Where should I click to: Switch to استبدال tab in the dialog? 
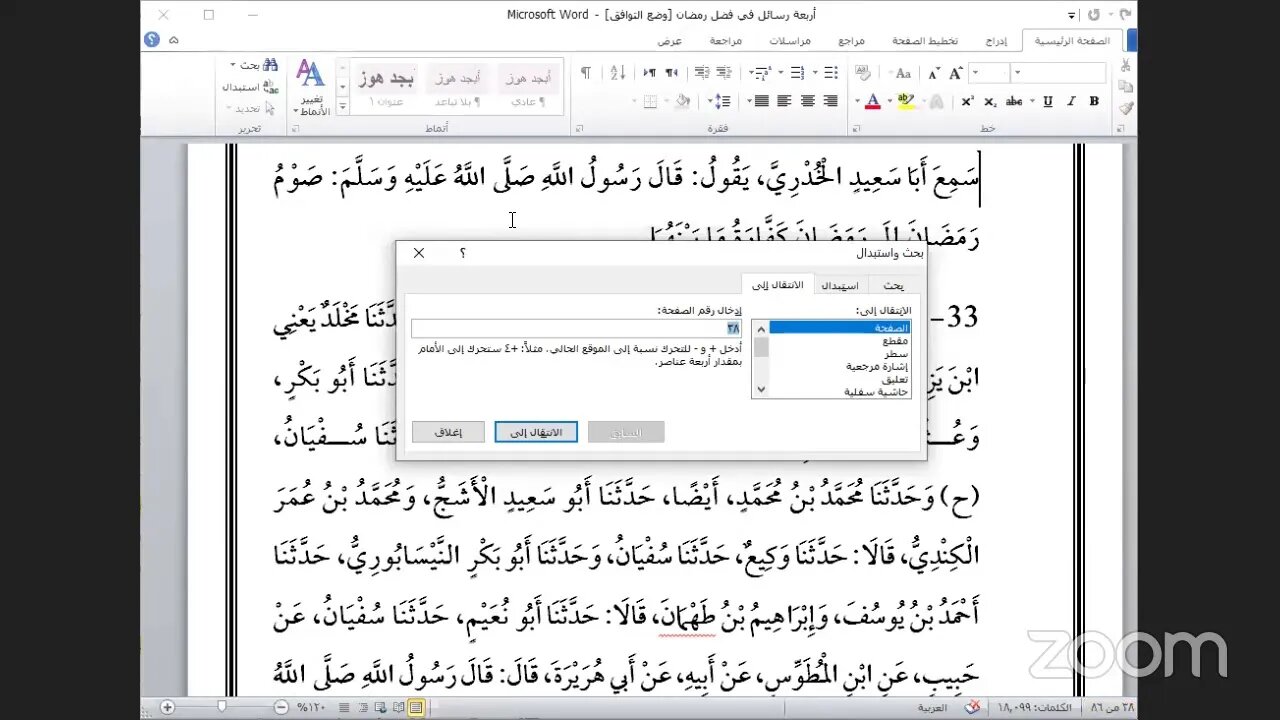[x=840, y=286]
